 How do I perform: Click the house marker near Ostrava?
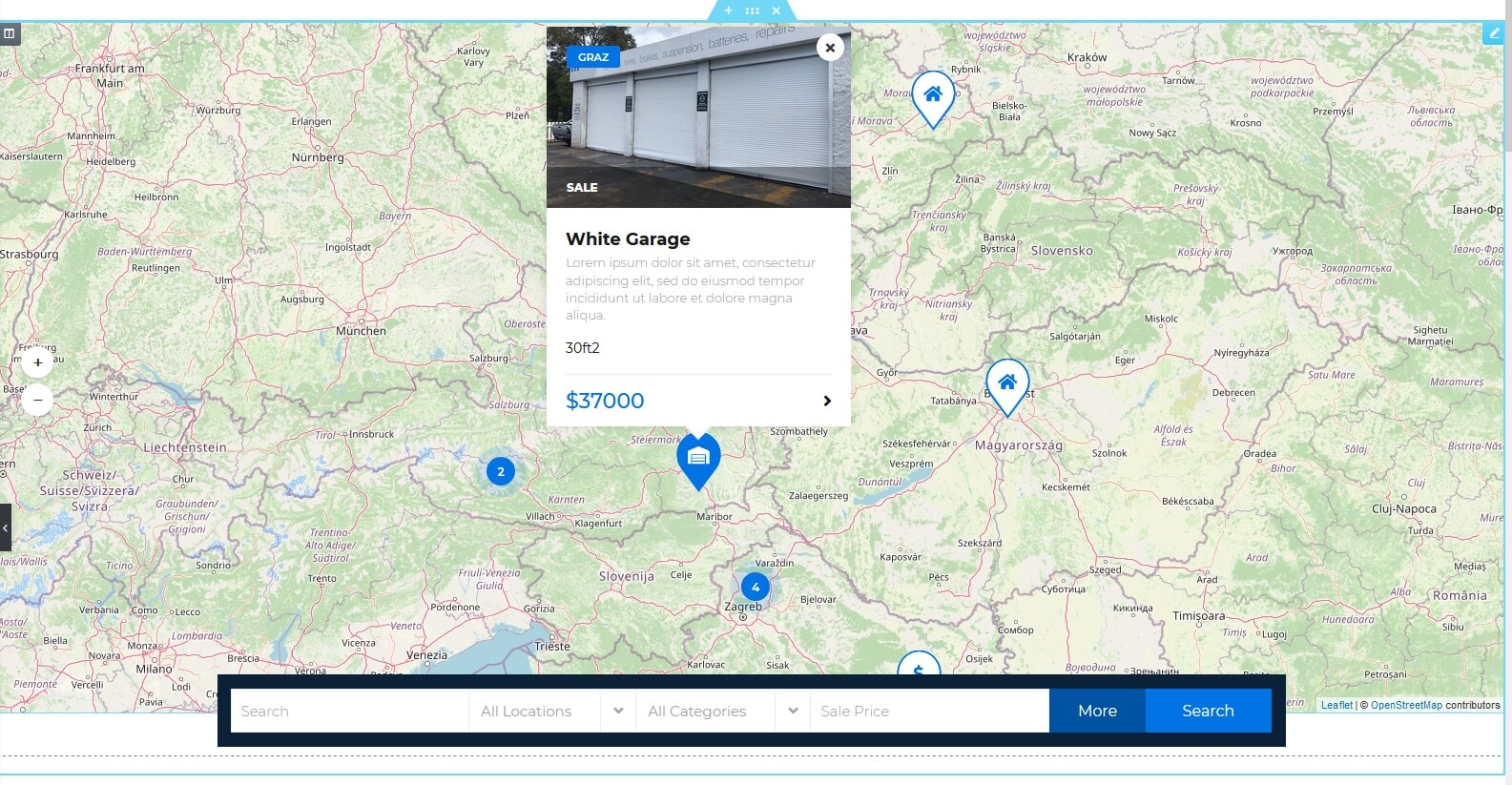click(x=933, y=94)
